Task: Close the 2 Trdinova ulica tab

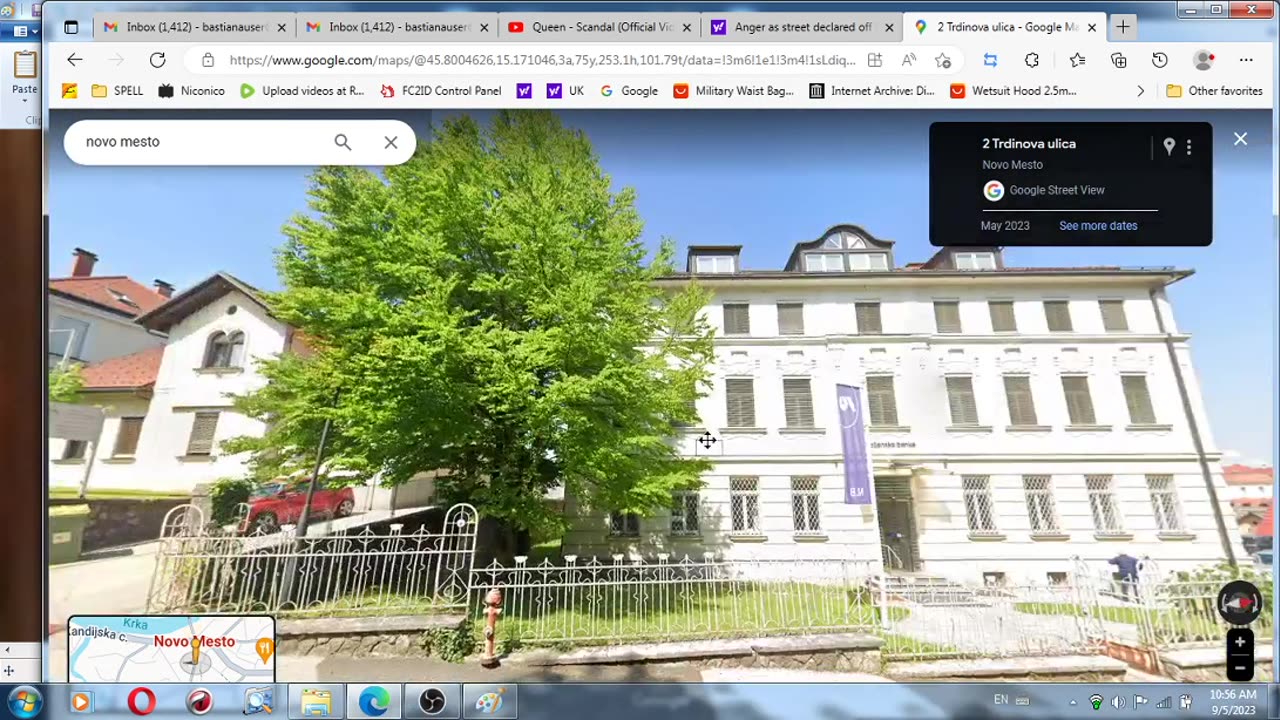Action: coord(1092,27)
